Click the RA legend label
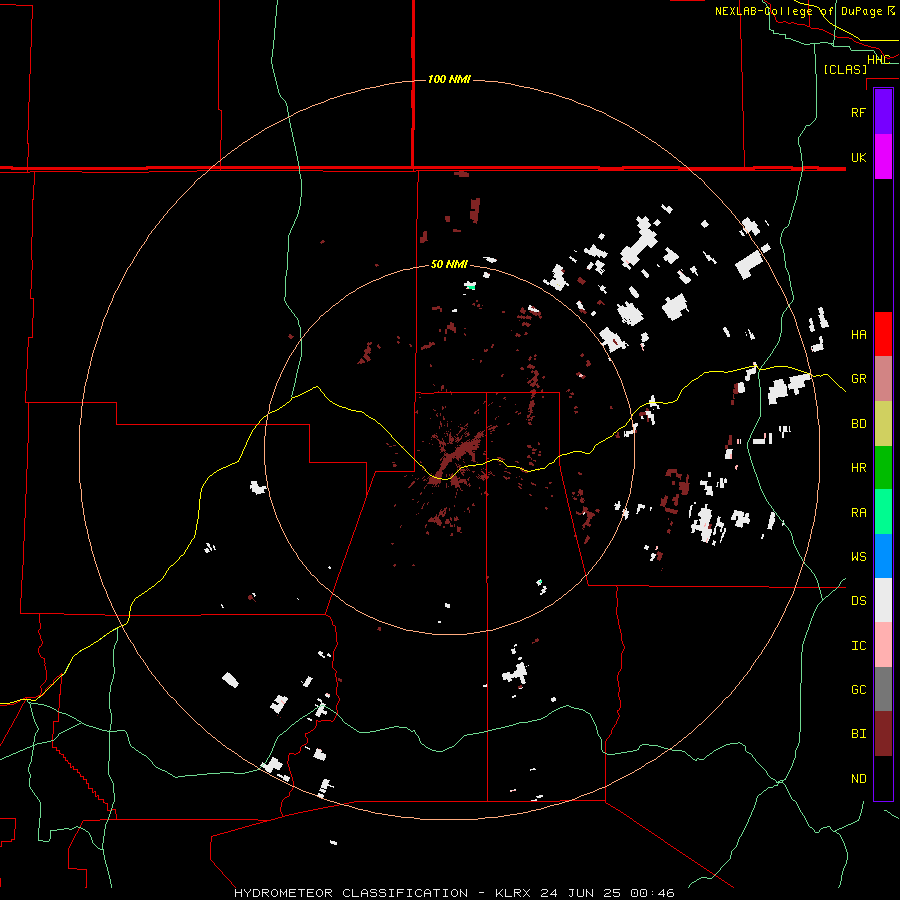This screenshot has width=900, height=900. click(x=858, y=513)
